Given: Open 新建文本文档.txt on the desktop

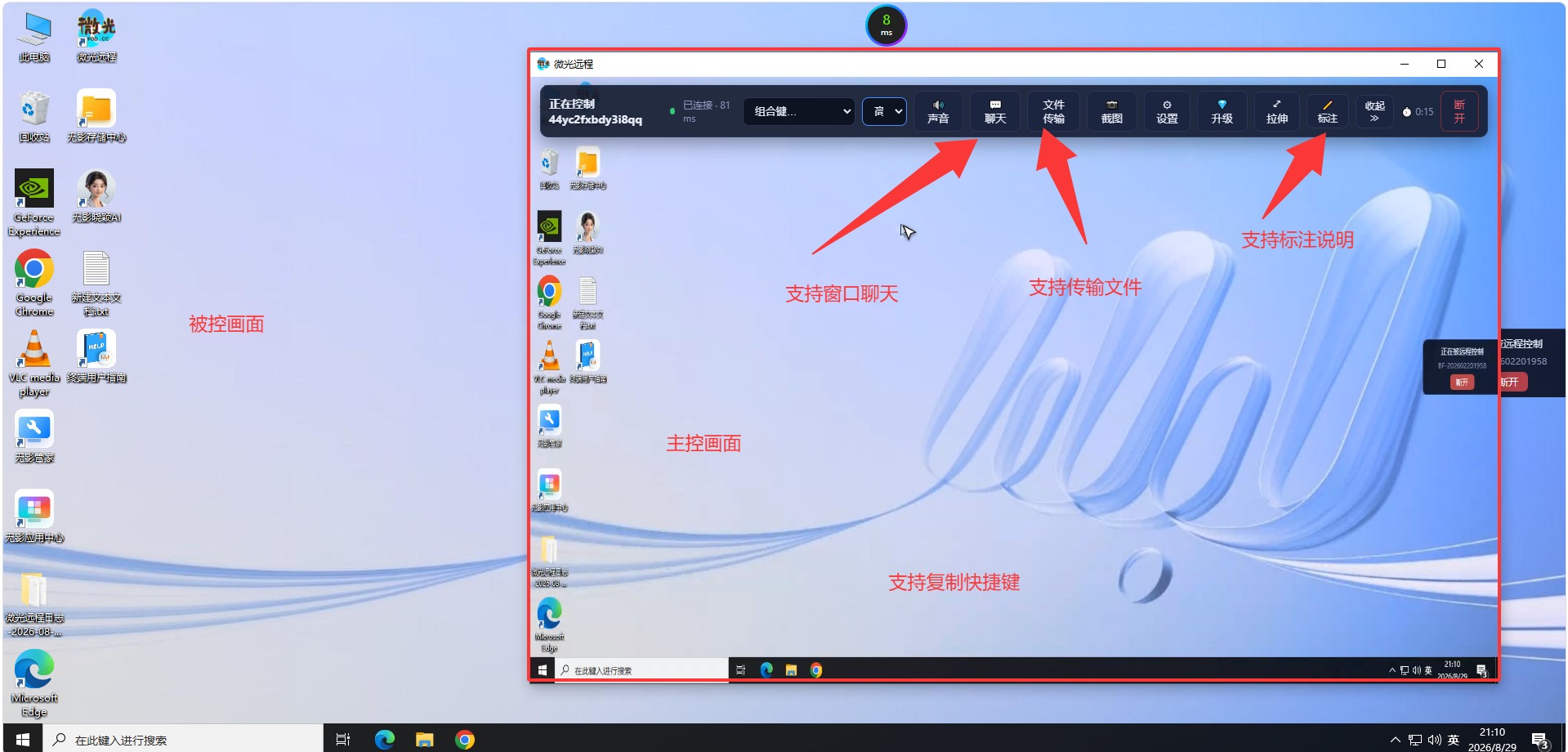Looking at the screenshot, I should tap(96, 283).
